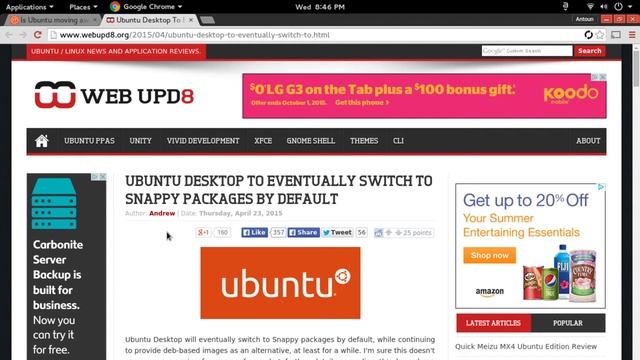The image size is (640, 360).
Task: Click the 25 points Reddit score
Action: 417,233
